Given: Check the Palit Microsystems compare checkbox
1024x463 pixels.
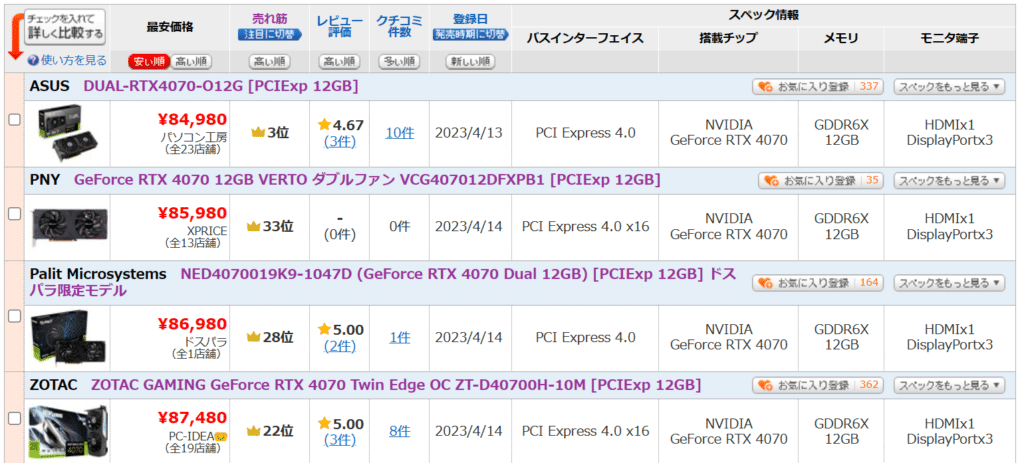Looking at the screenshot, I should pyautogui.click(x=14, y=316).
